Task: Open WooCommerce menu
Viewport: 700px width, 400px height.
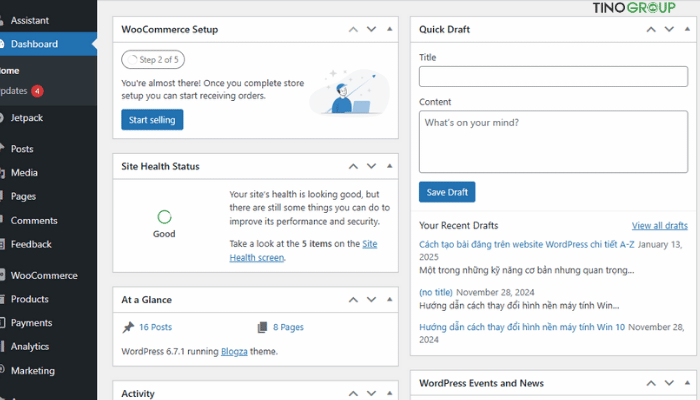Action: click(x=44, y=275)
